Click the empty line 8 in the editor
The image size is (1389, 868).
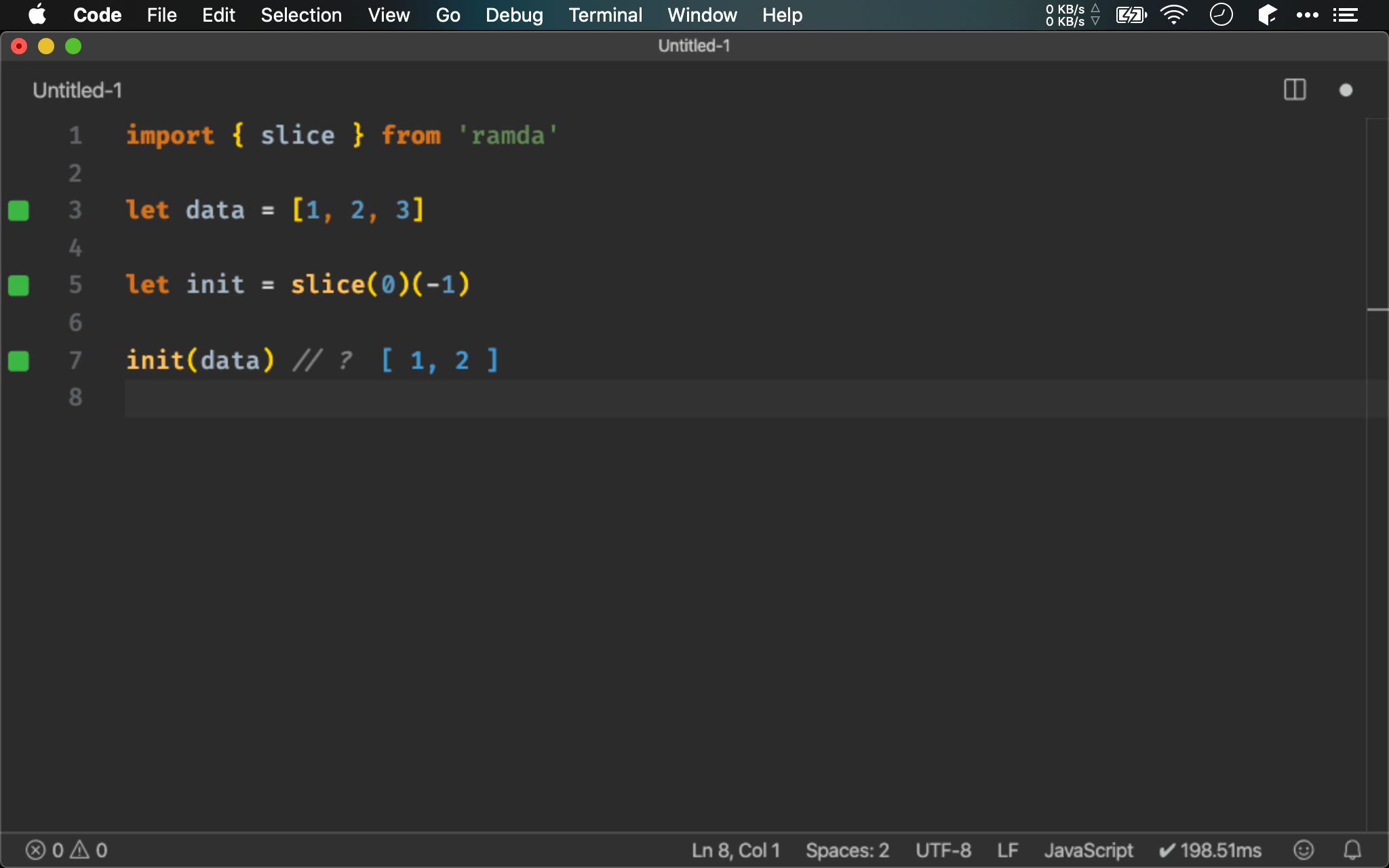(745, 398)
